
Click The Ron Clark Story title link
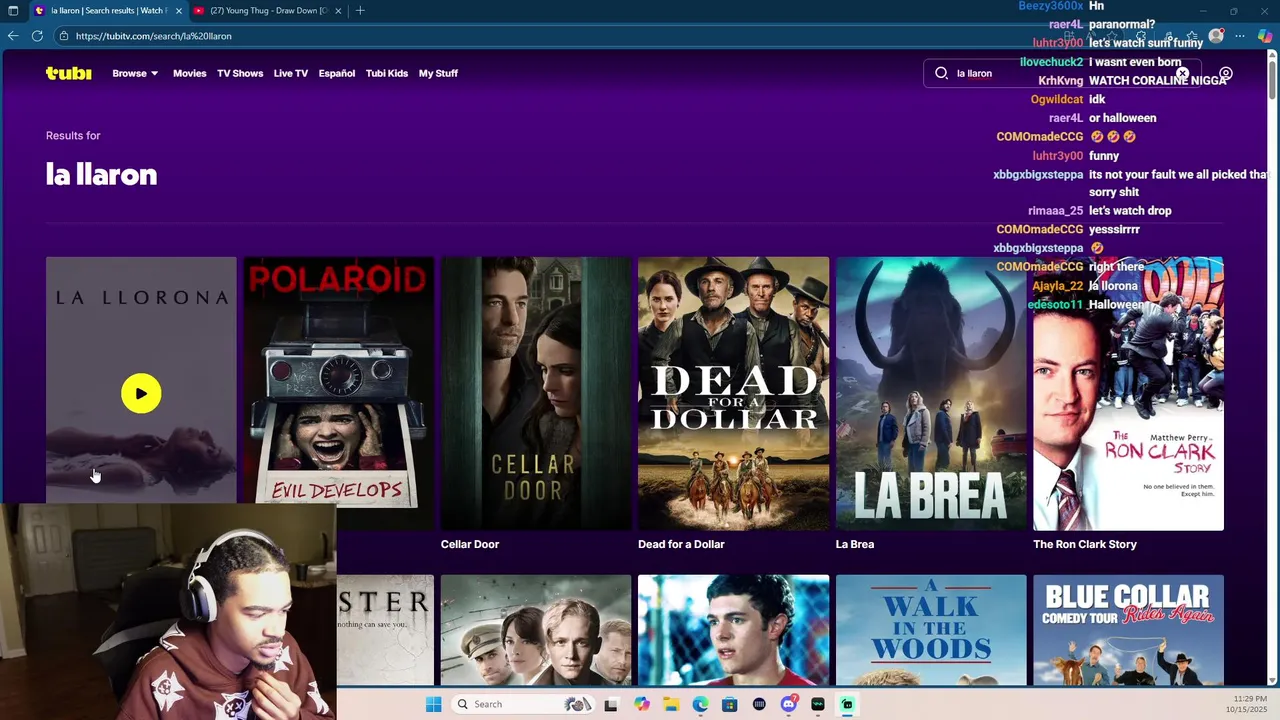1085,544
